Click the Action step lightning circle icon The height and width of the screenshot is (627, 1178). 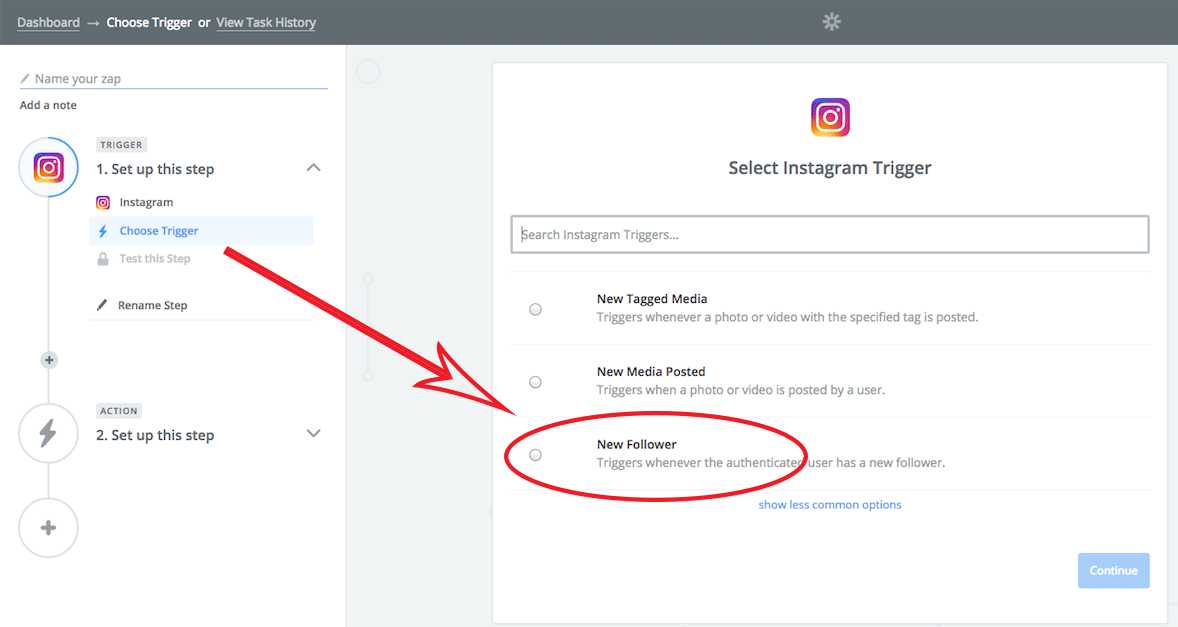(49, 433)
